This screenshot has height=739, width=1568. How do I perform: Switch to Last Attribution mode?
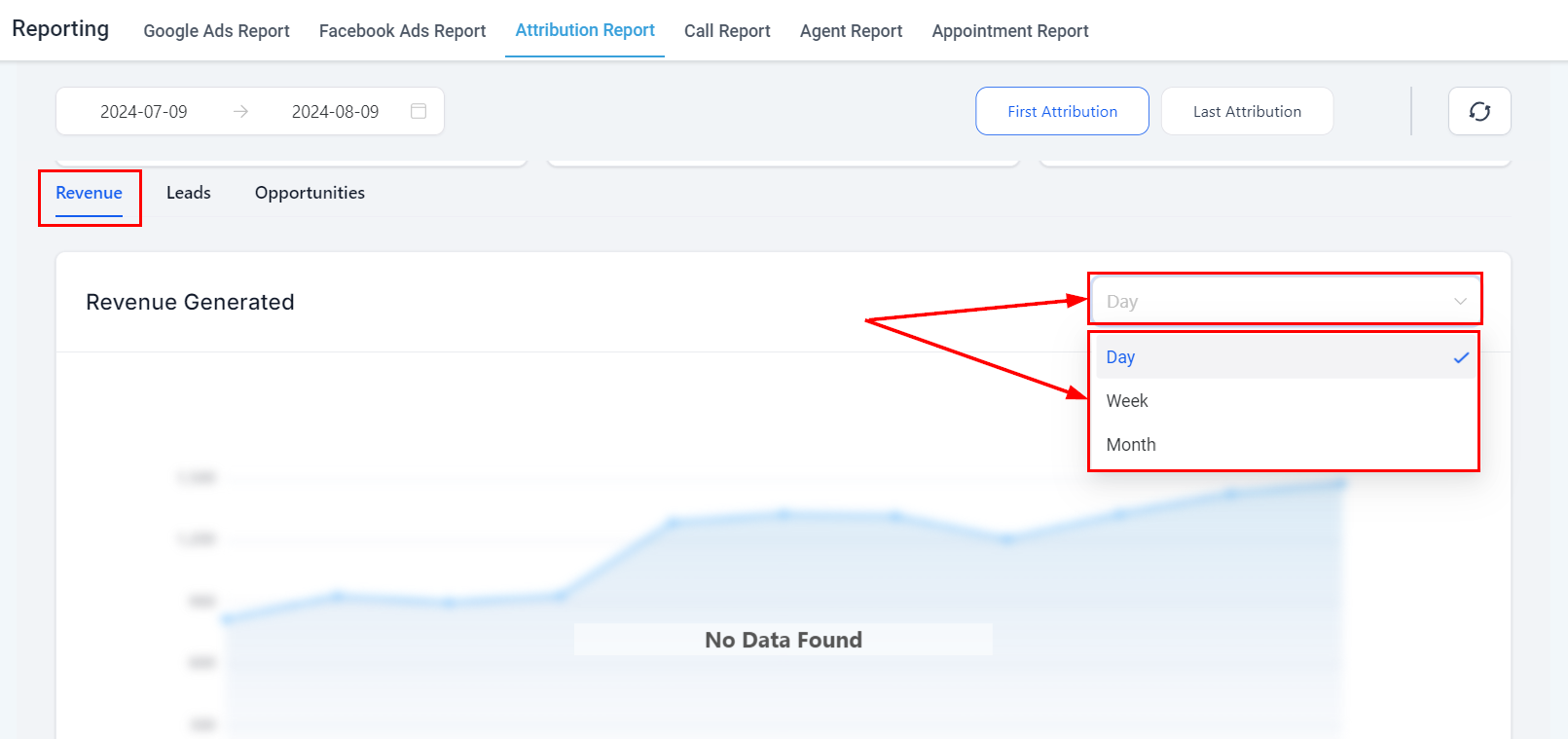1246,111
